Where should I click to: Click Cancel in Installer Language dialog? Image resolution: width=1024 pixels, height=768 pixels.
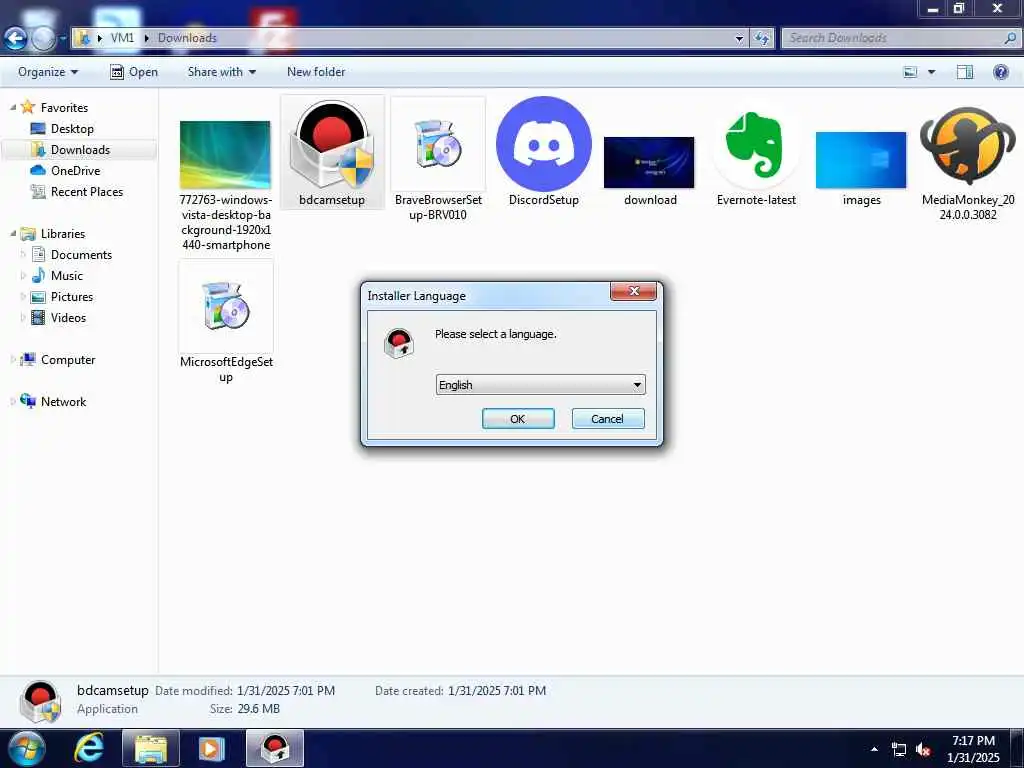coord(607,419)
